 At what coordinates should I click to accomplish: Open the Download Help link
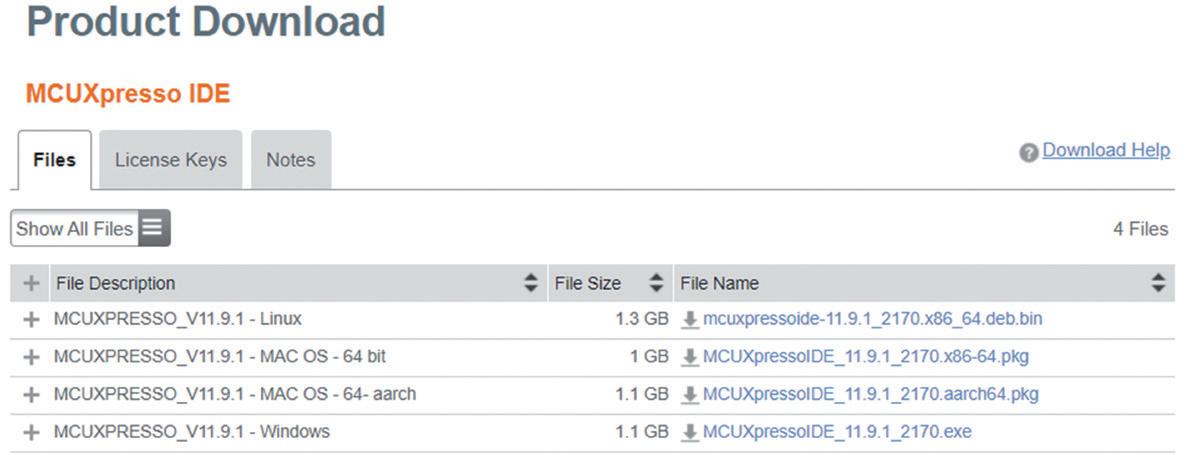tap(1105, 151)
